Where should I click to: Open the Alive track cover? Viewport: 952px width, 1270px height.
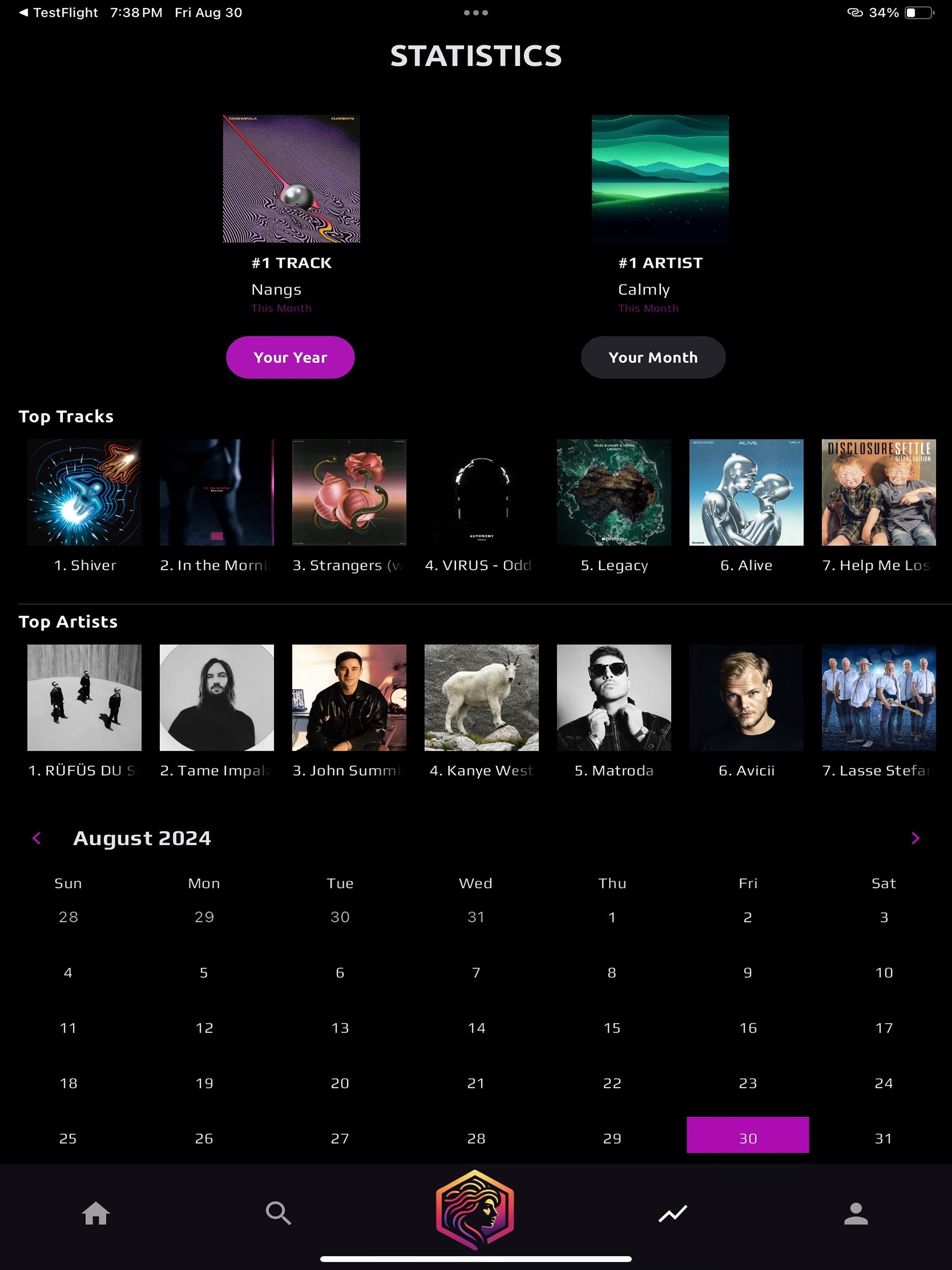(x=747, y=493)
